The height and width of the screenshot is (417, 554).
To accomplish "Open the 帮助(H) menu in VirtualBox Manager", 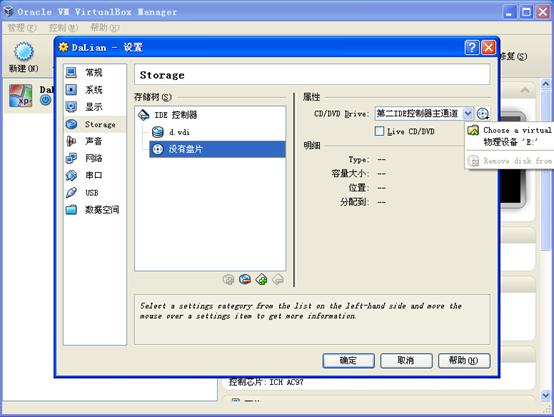I will click(105, 28).
